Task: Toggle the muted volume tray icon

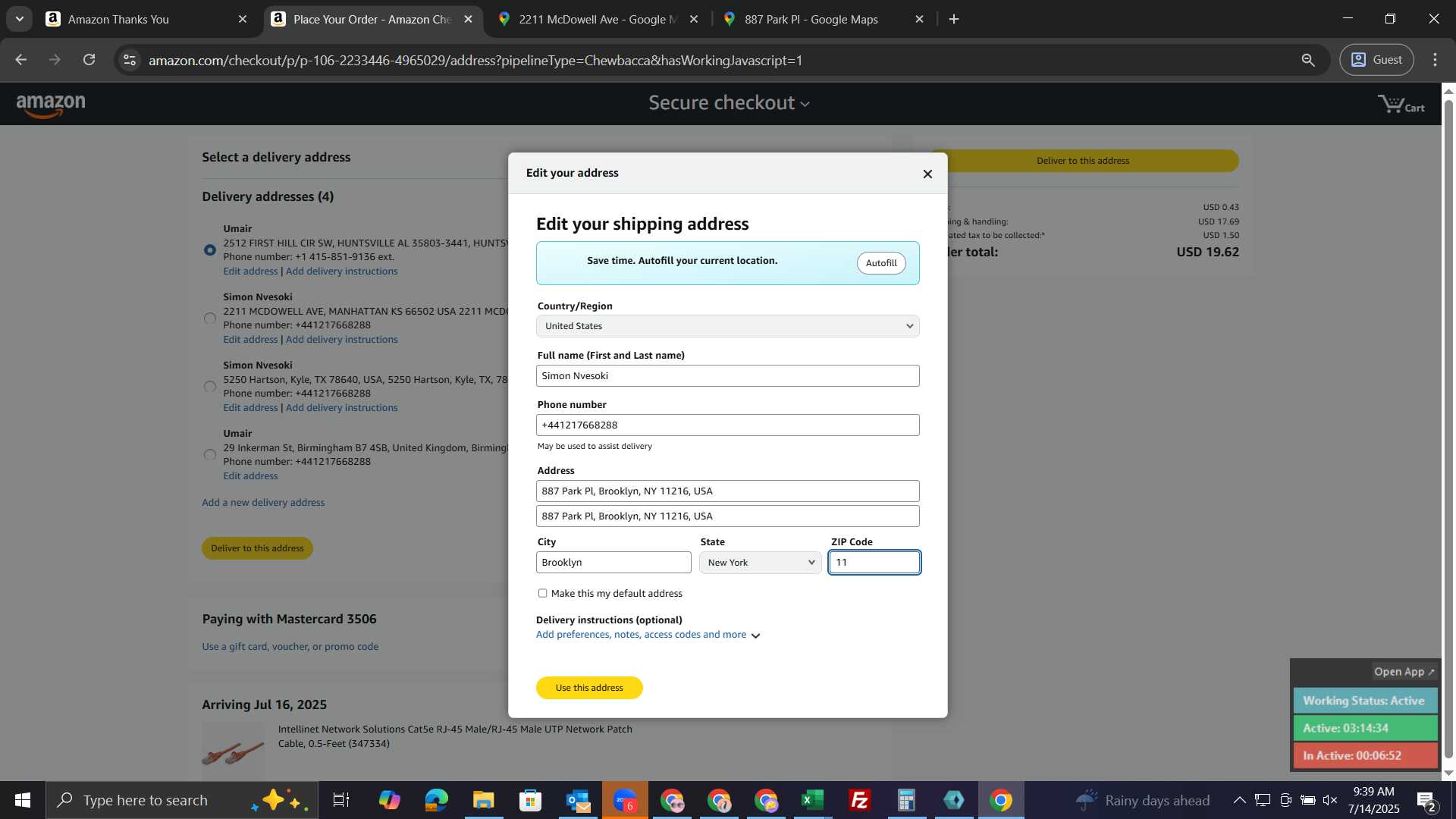Action: pyautogui.click(x=1330, y=800)
